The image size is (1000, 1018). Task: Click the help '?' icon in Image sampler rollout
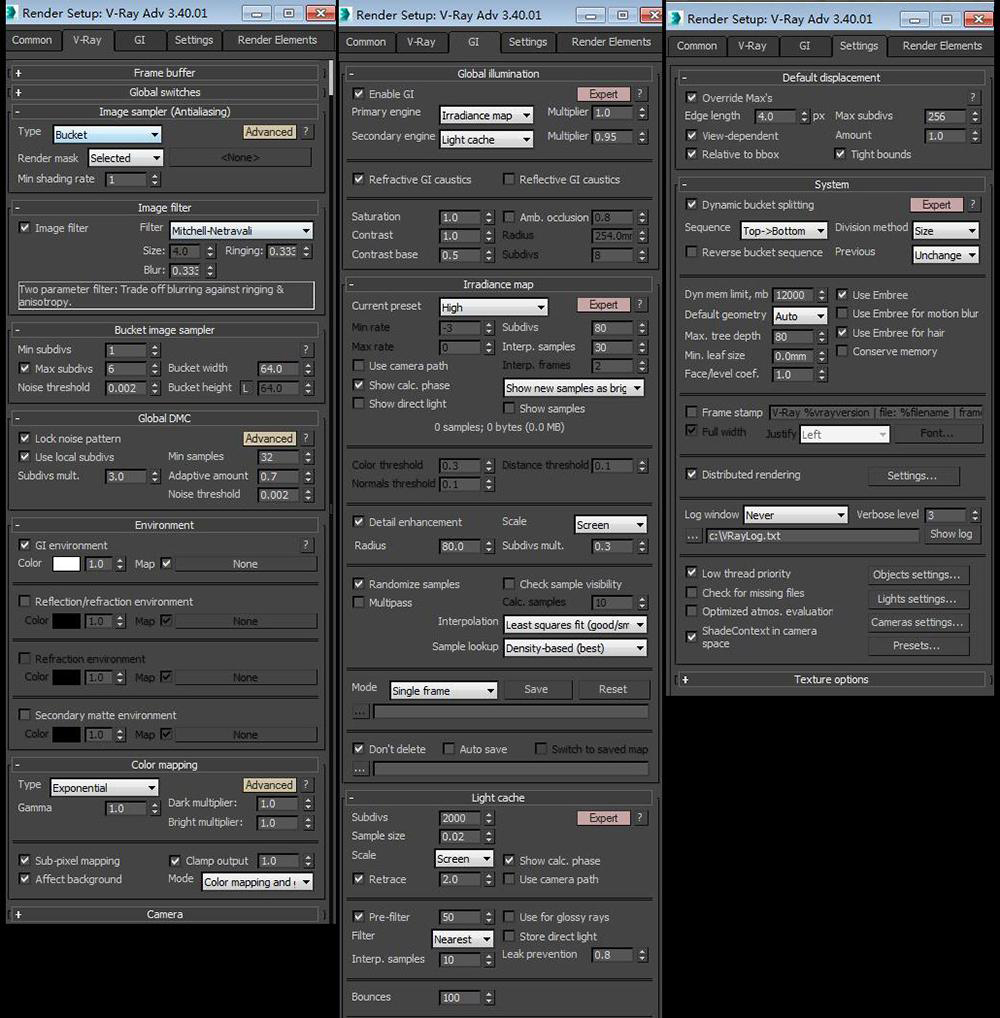306,132
